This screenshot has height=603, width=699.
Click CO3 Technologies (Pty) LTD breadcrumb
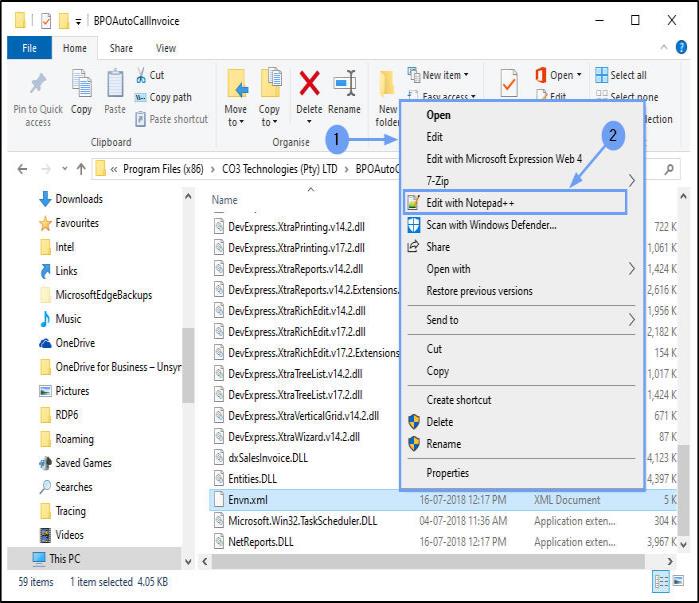click(x=280, y=169)
